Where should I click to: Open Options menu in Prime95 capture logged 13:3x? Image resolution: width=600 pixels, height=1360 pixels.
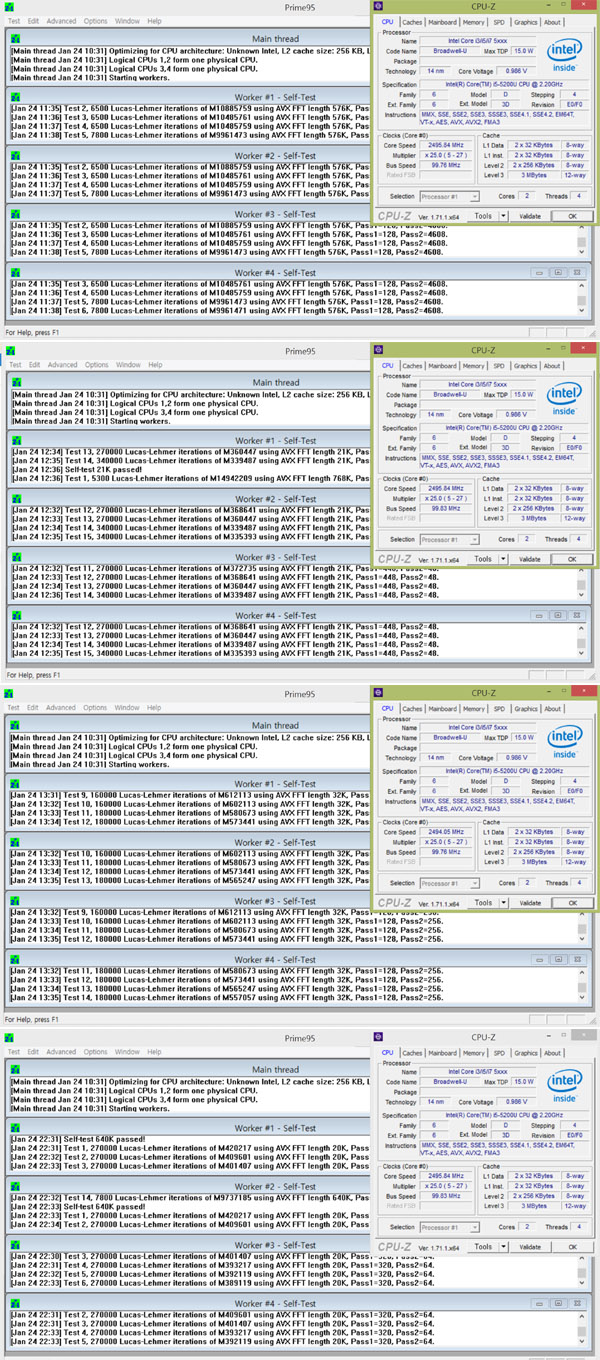click(96, 708)
